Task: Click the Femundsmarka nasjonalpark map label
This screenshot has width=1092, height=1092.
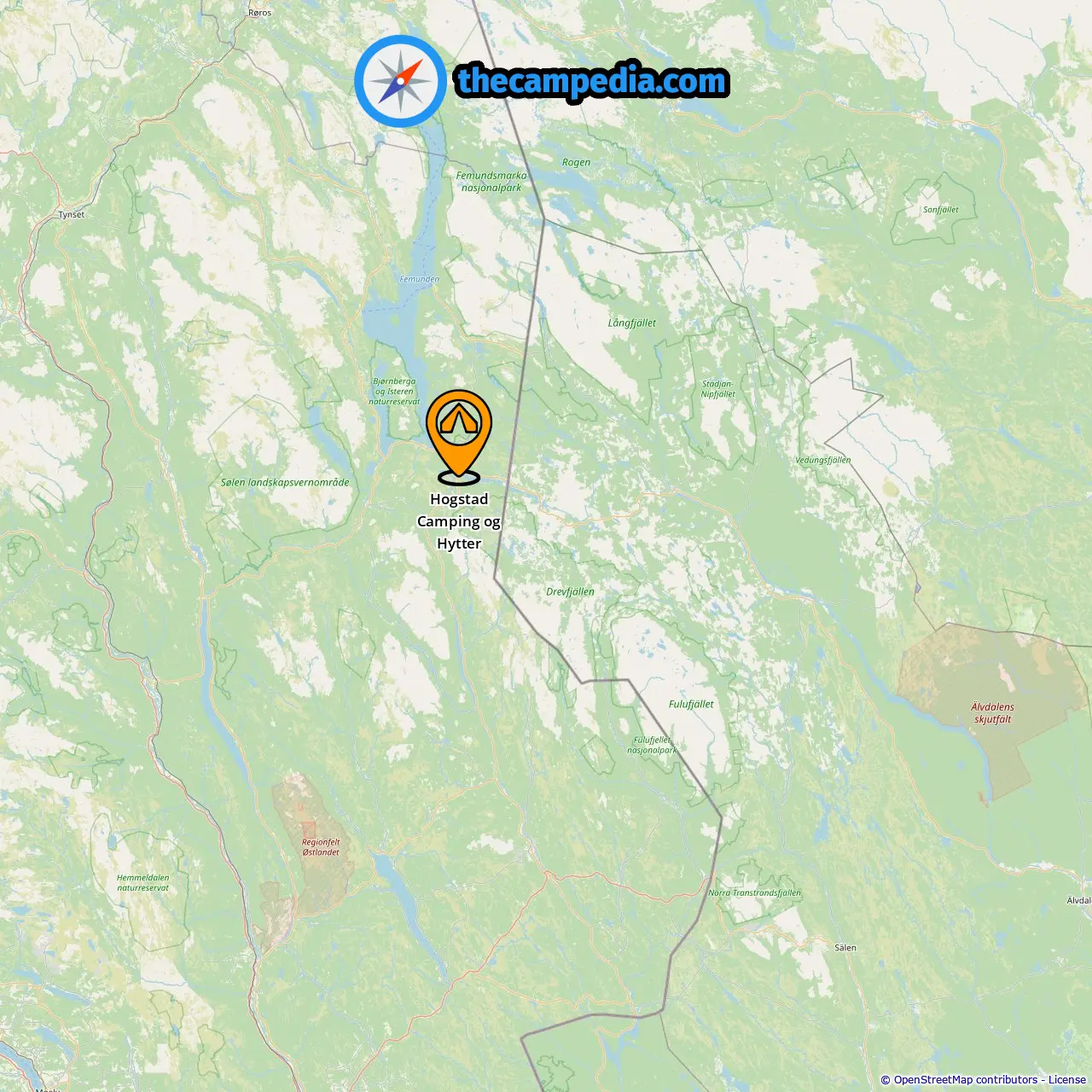Action: pos(491,182)
